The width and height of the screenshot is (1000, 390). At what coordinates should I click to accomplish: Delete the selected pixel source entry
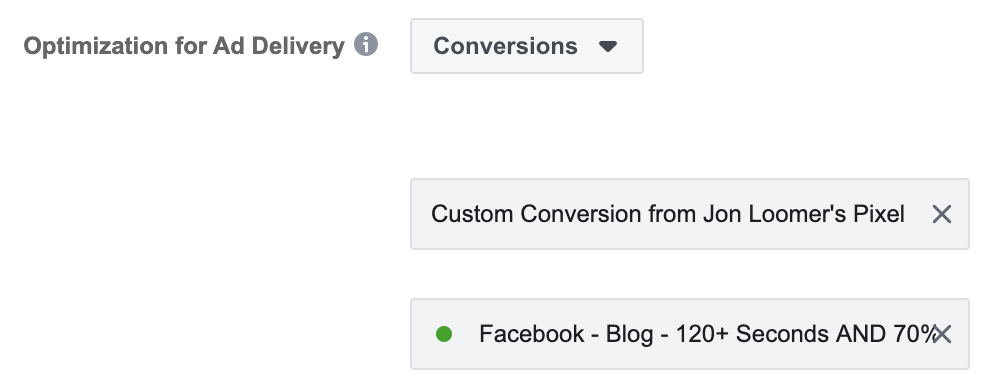[941, 214]
